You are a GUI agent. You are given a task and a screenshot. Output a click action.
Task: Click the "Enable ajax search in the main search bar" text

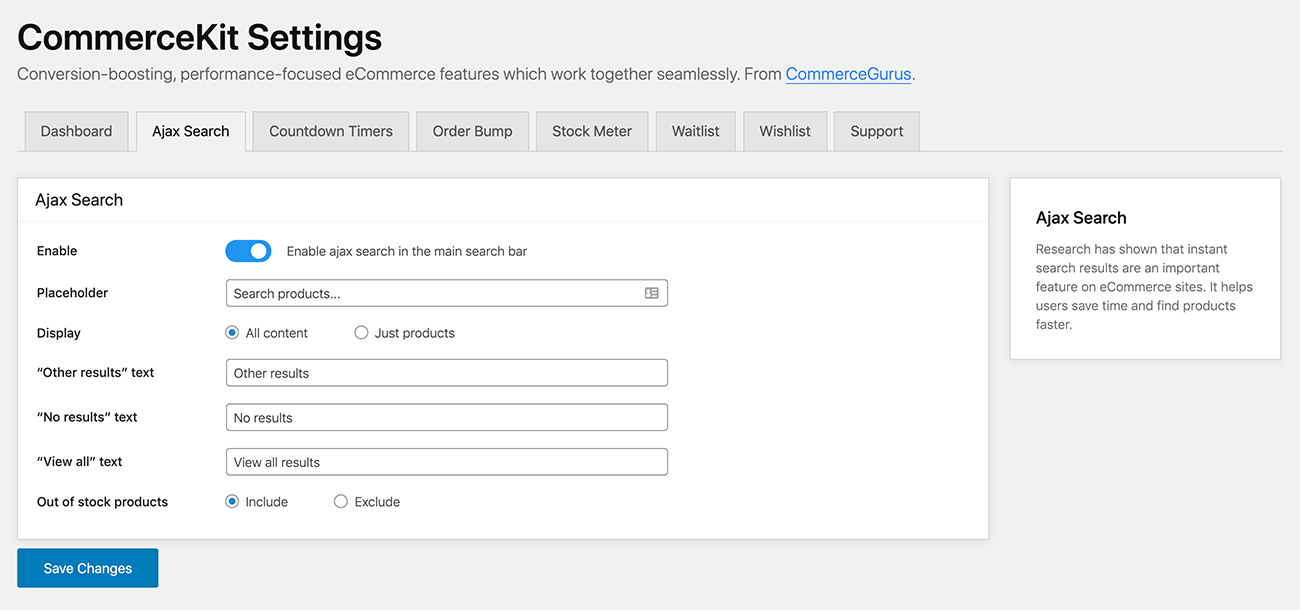pos(407,251)
